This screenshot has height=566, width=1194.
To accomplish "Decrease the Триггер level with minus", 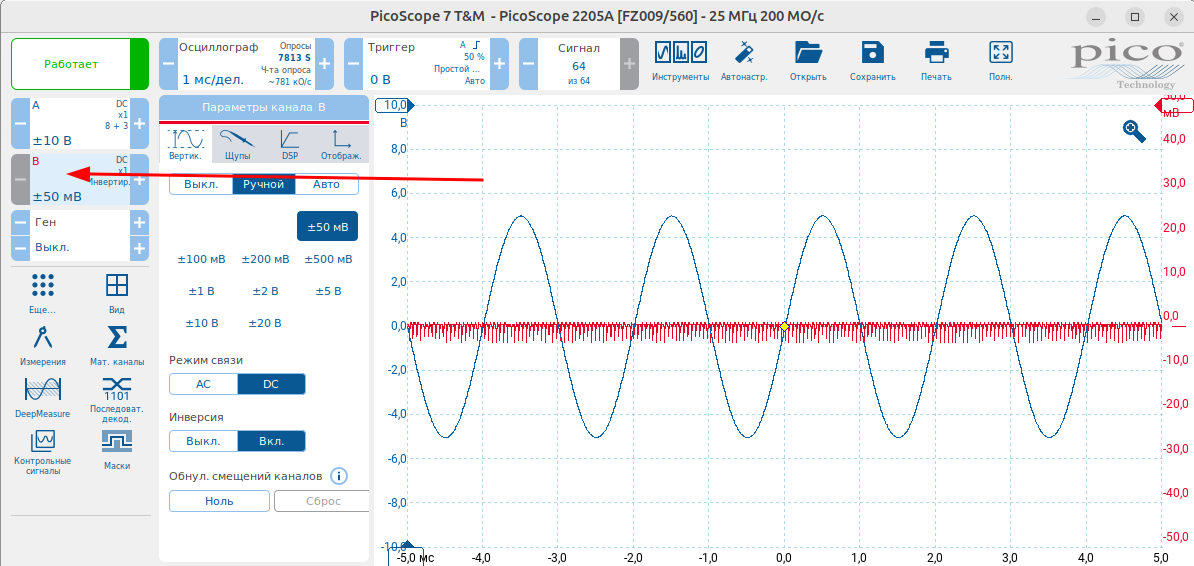I will click(353, 63).
